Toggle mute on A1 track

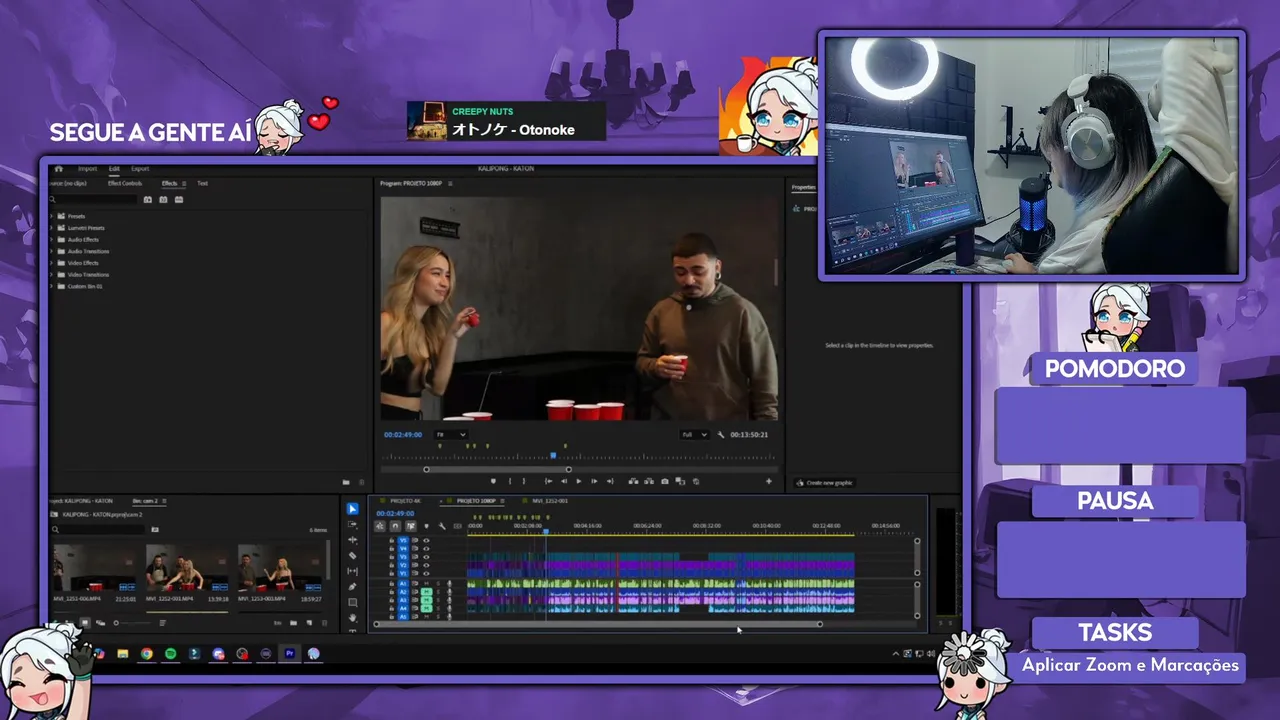pyautogui.click(x=426, y=583)
